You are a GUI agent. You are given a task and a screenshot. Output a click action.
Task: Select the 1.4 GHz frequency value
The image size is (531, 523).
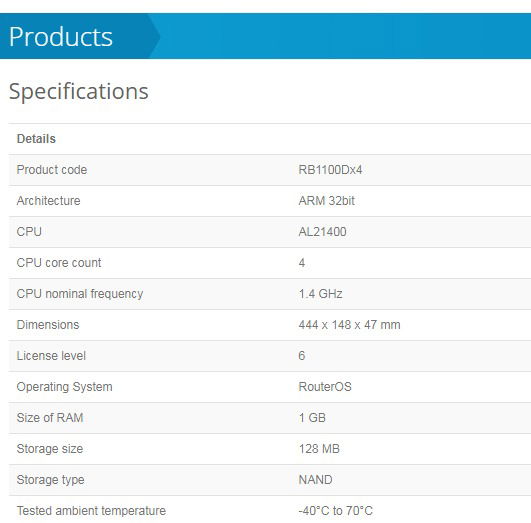pyautogui.click(x=320, y=294)
